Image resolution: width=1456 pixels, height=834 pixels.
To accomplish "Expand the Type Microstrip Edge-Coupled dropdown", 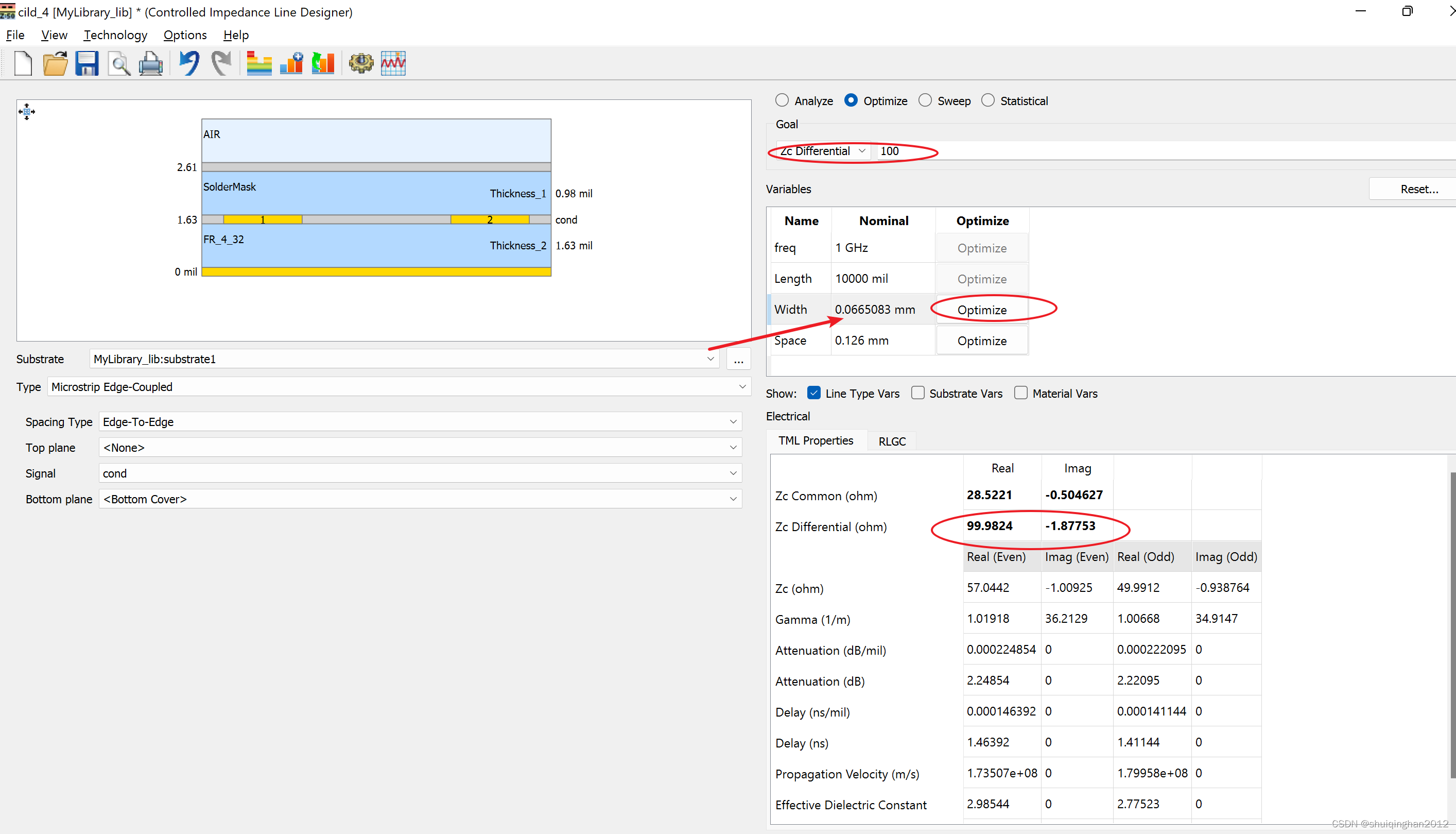I will pos(399,387).
